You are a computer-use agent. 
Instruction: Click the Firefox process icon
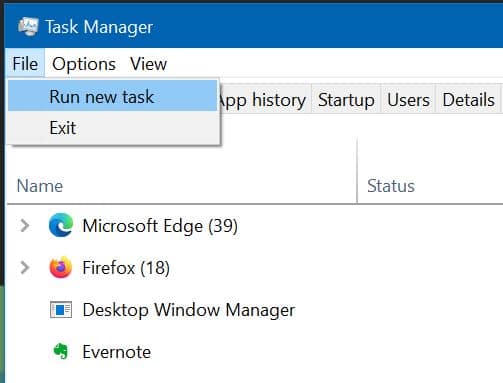(61, 267)
